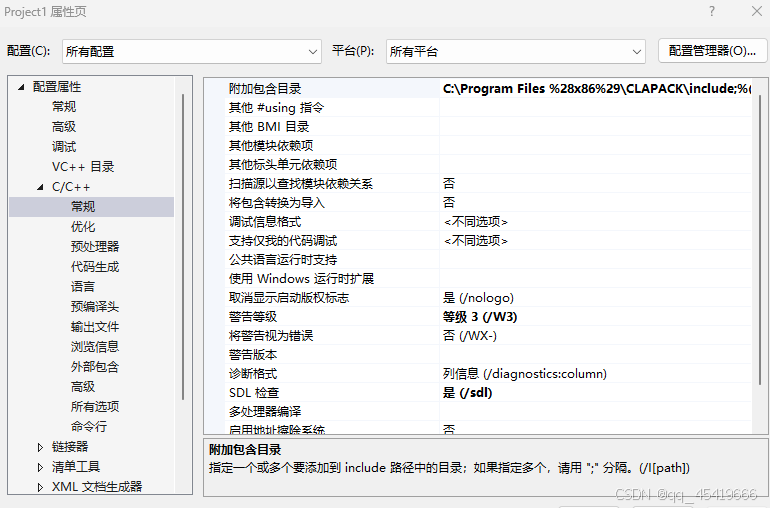Open the 平台(P) dropdown showing 所有平台
This screenshot has width=770, height=508.
point(516,52)
